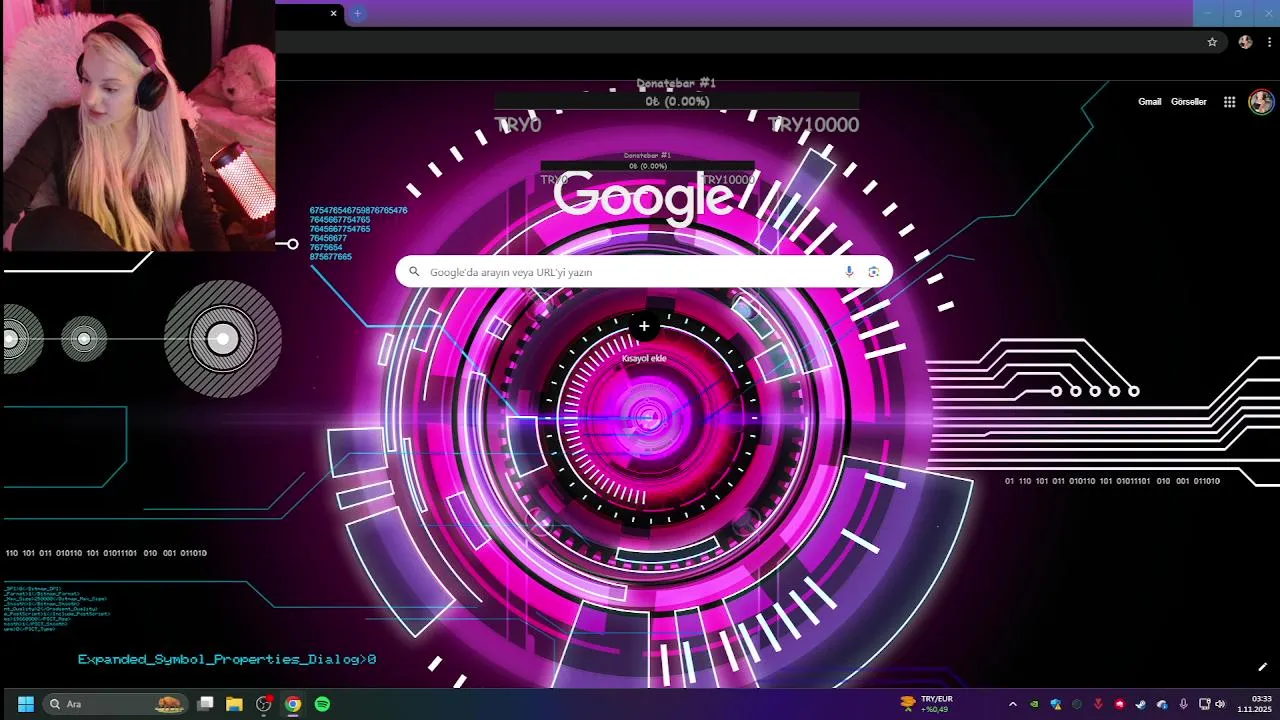The height and width of the screenshot is (720, 1280).
Task: Open the microphone tray icon
Action: coord(1184,704)
